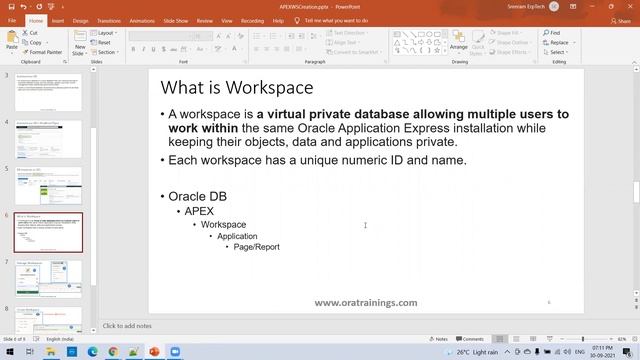Select the triangle shape in shapes gallery

(x=397, y=42)
